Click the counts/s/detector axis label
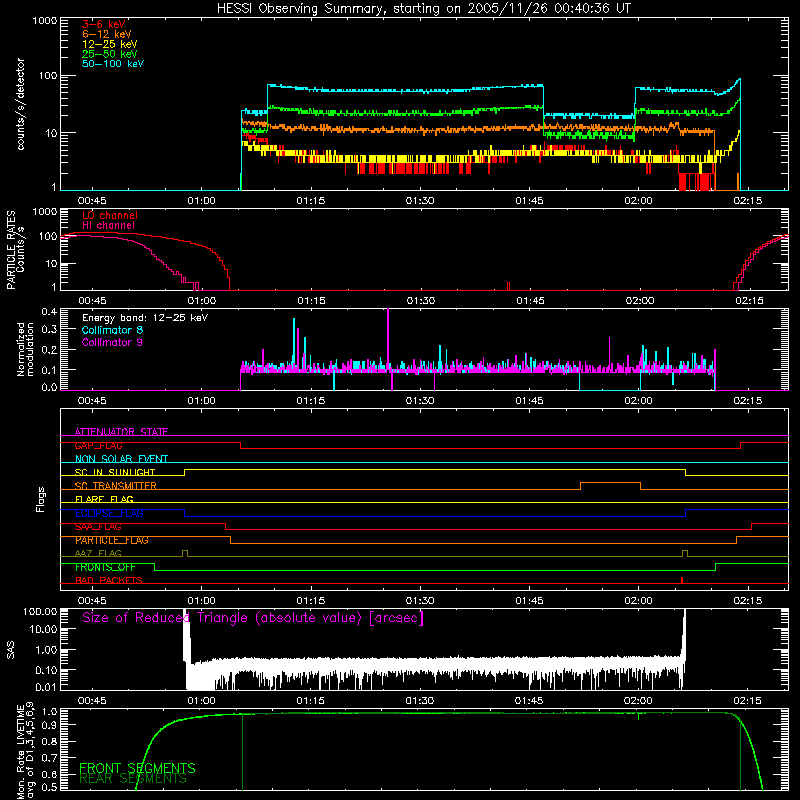800x800 pixels. coord(20,104)
